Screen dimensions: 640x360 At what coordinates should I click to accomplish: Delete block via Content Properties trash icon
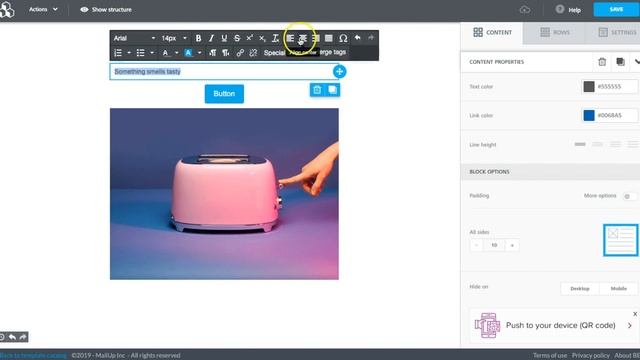(x=602, y=62)
